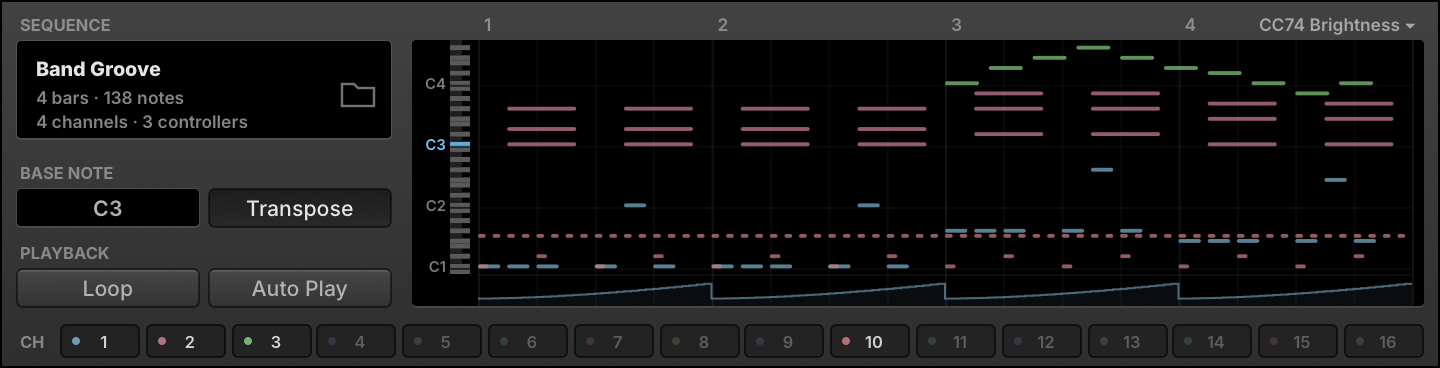The height and width of the screenshot is (368, 1440).
Task: Enable channel 8
Action: [699, 341]
